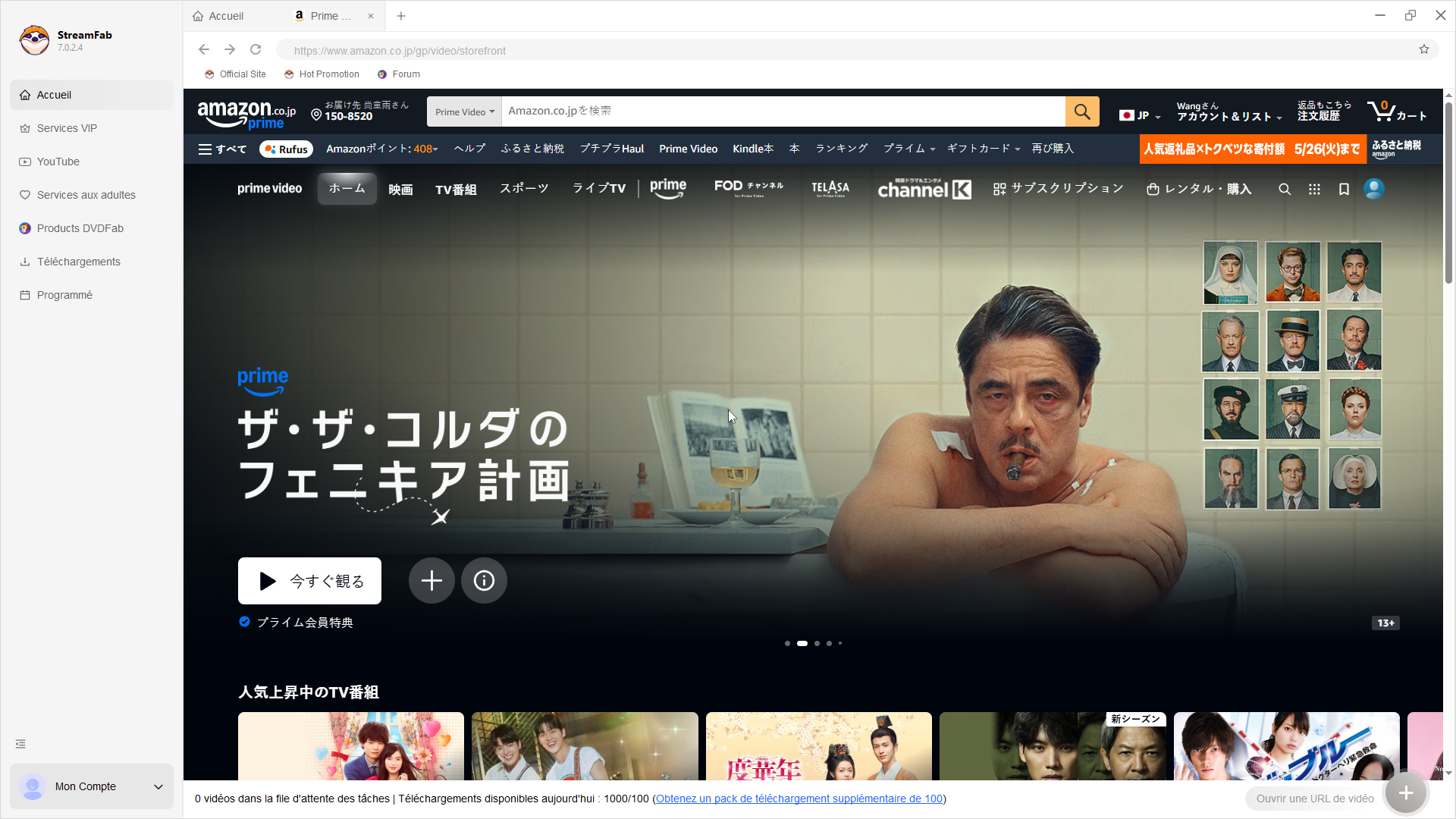Image resolution: width=1456 pixels, height=819 pixels.
Task: Expand the Prime Video search category dropdown
Action: click(x=464, y=111)
